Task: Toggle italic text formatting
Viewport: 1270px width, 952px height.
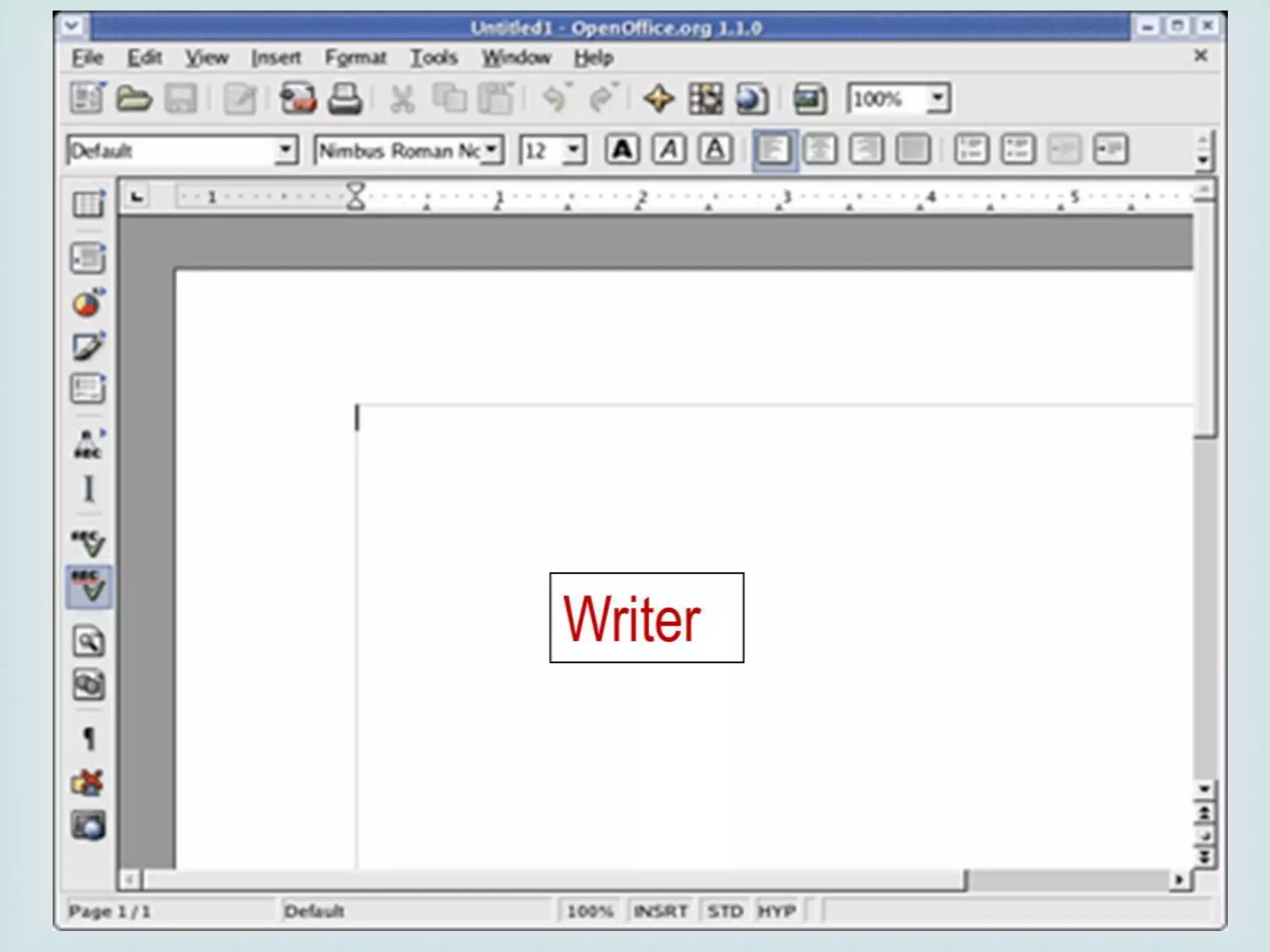Action: click(x=669, y=150)
